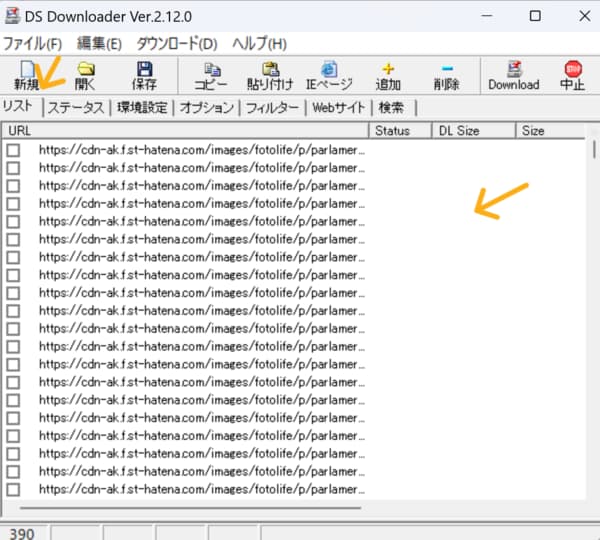Switch to the 環境設定 tab
Image resolution: width=600 pixels, height=540 pixels.
point(143,107)
